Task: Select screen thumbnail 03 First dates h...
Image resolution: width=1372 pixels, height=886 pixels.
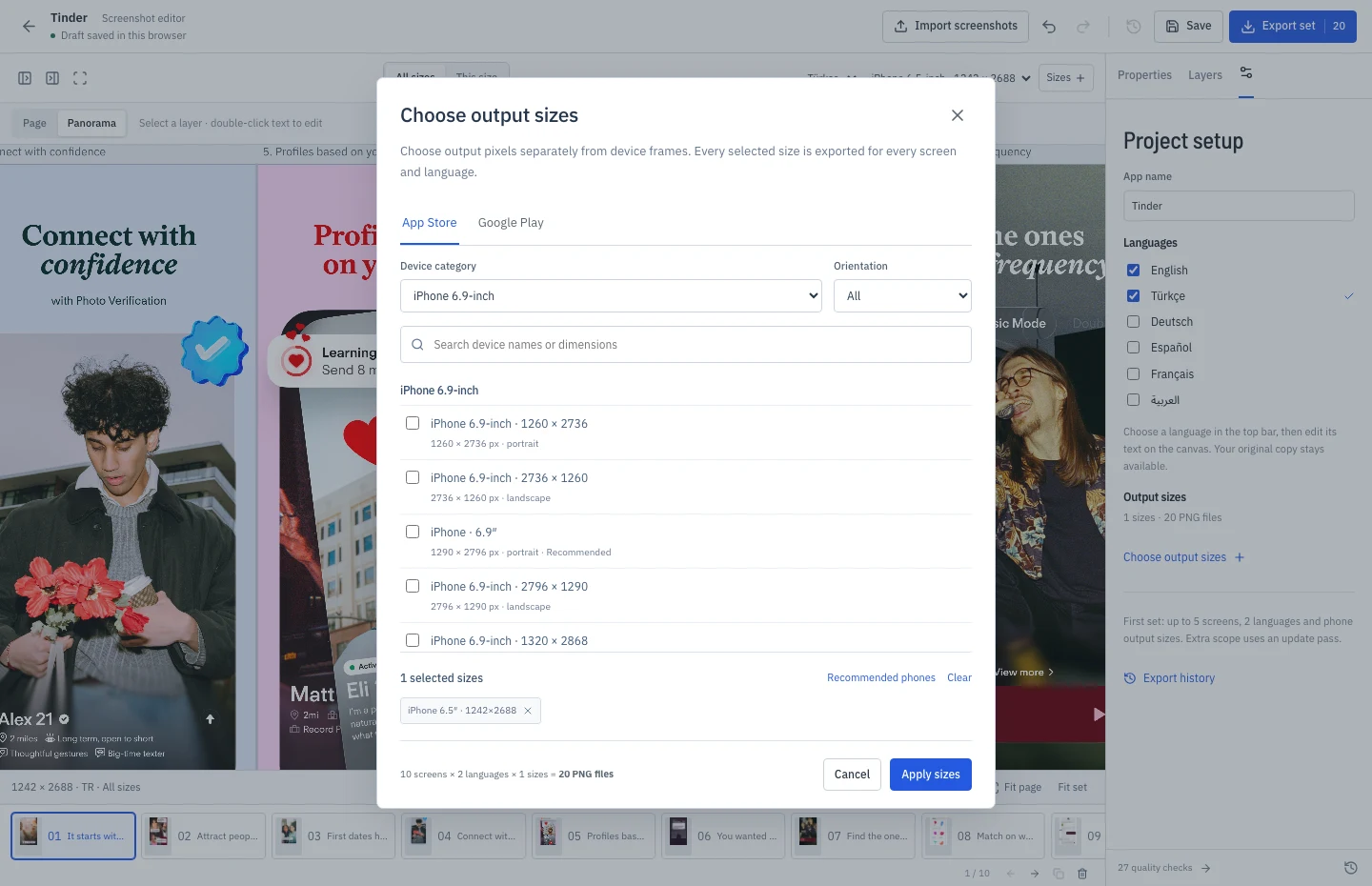Action: (333, 836)
